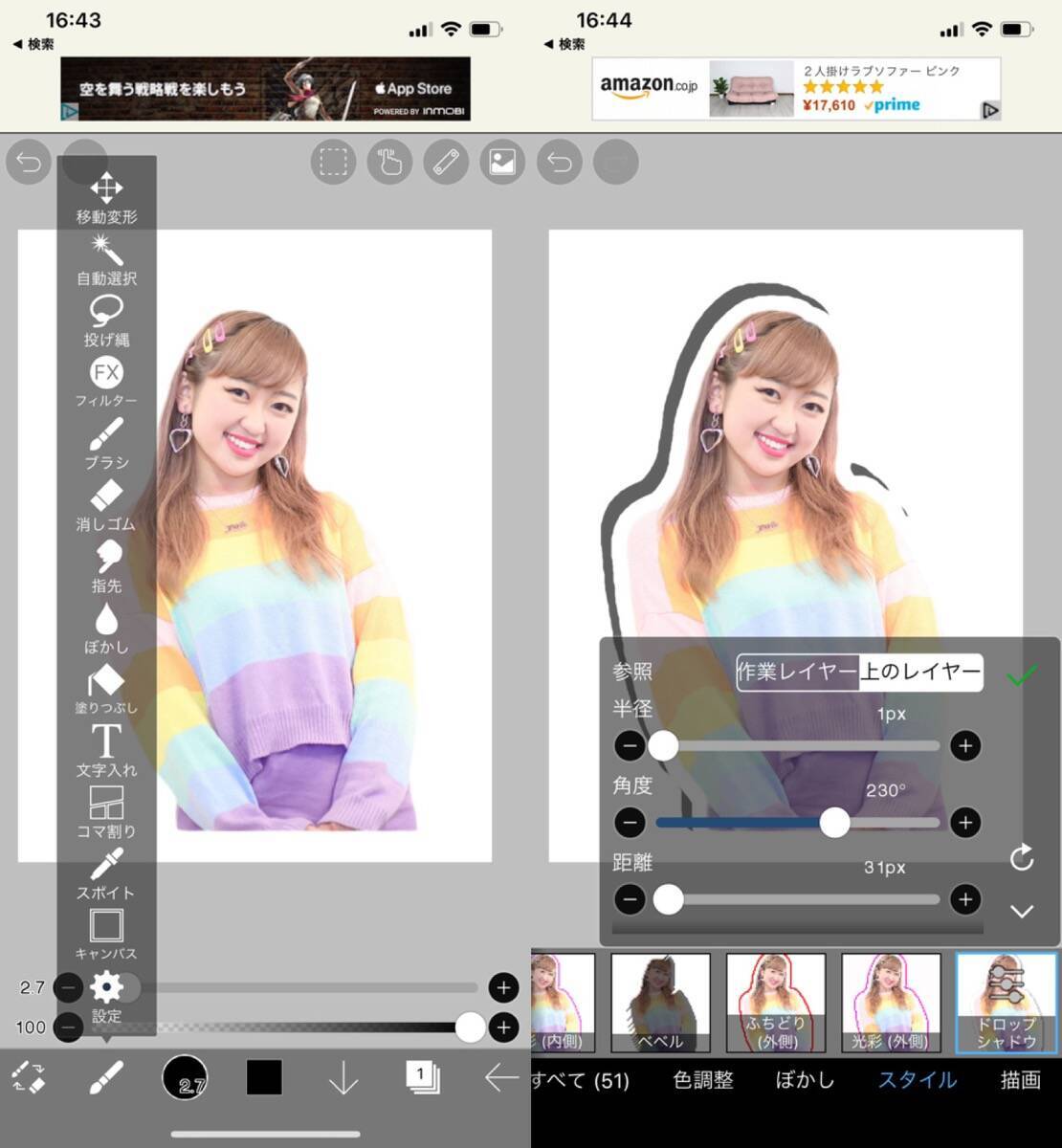1062x1148 pixels.
Task: Set reference to 上のレイヤー
Action: tap(920, 672)
